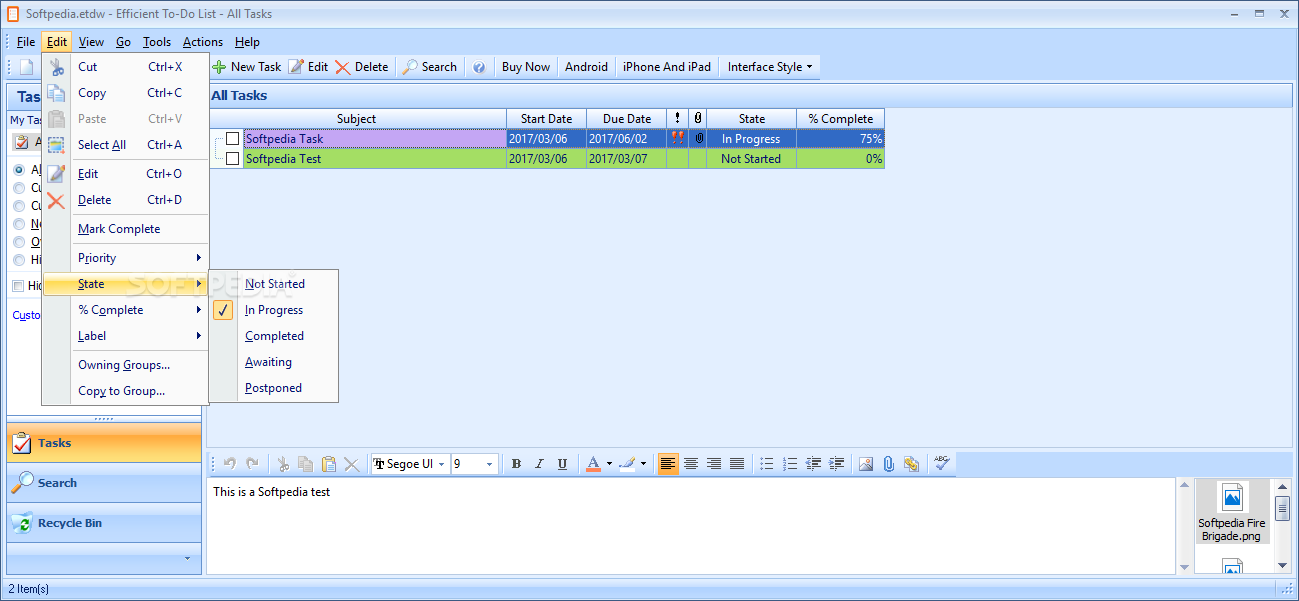Set state to Completed
The image size is (1299, 601).
[274, 336]
